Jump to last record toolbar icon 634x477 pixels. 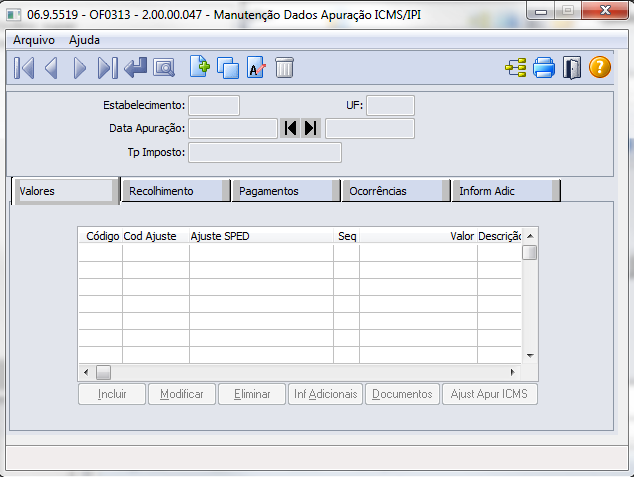pos(108,68)
